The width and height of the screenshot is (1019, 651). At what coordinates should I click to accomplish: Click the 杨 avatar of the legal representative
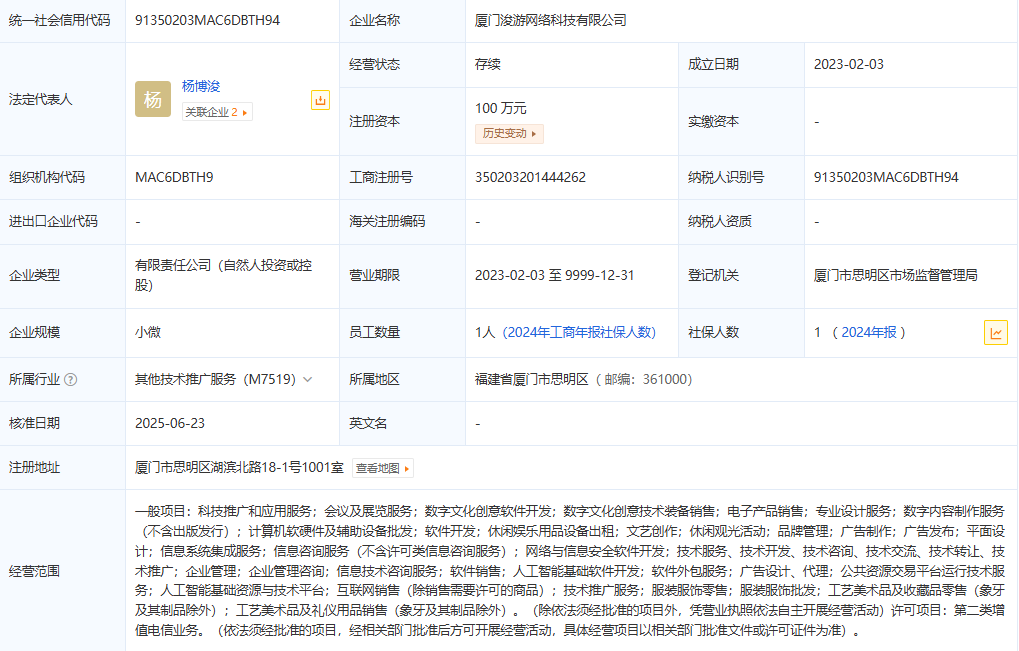pyautogui.click(x=153, y=99)
